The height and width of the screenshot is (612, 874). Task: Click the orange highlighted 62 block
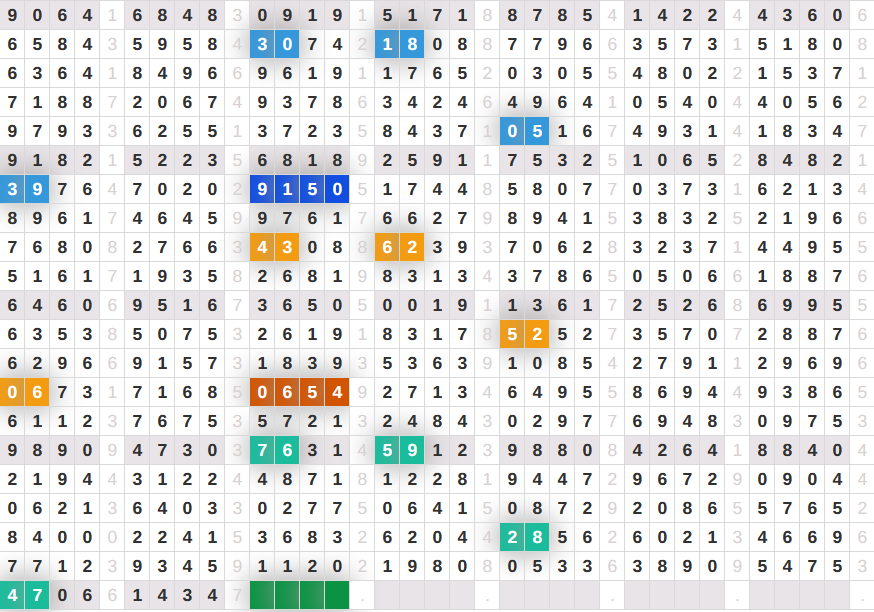399,247
